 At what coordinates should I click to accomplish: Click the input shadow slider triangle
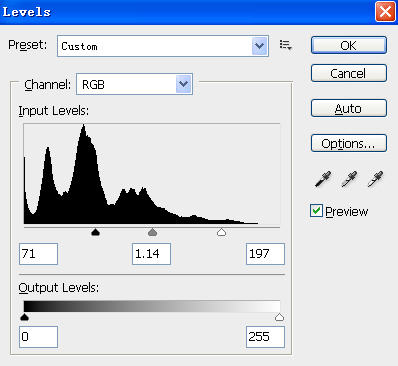[96, 232]
